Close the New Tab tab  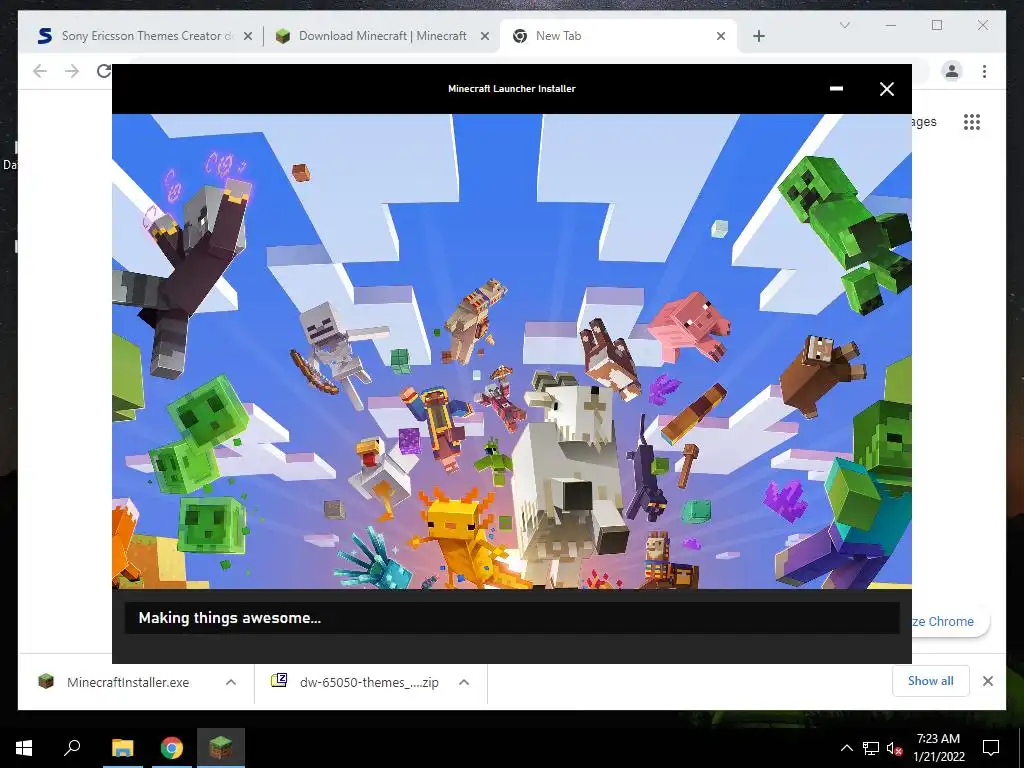pyautogui.click(x=721, y=37)
